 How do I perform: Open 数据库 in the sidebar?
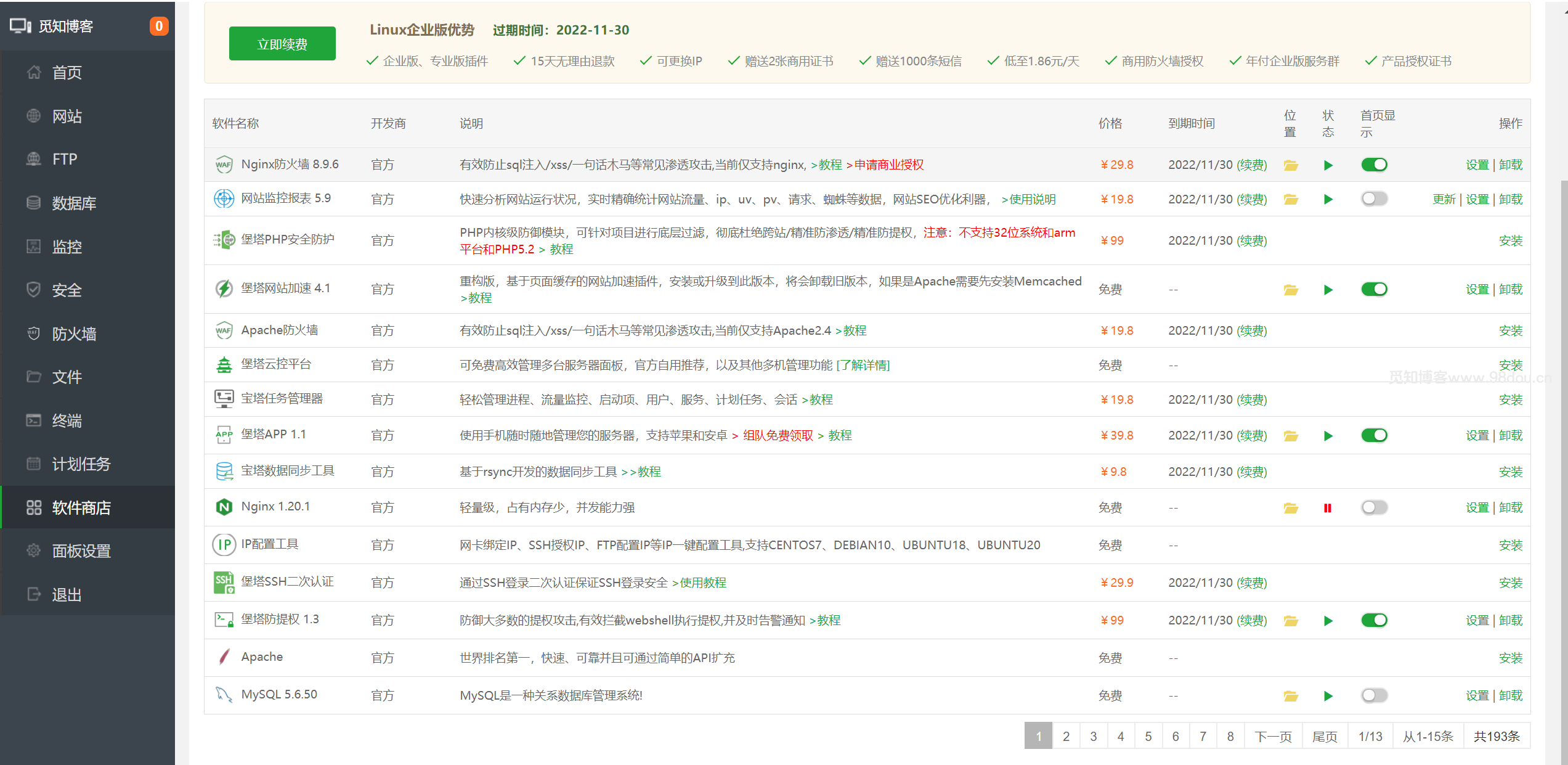coord(87,203)
